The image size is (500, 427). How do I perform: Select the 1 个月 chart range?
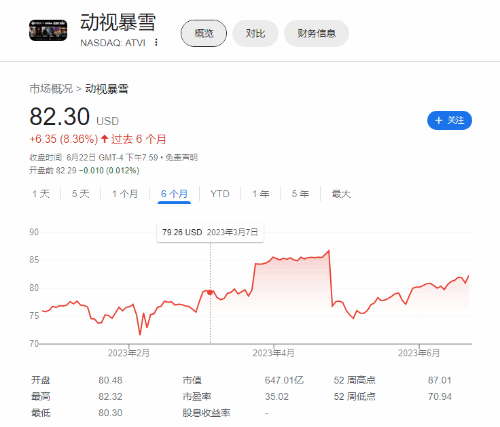tap(125, 194)
